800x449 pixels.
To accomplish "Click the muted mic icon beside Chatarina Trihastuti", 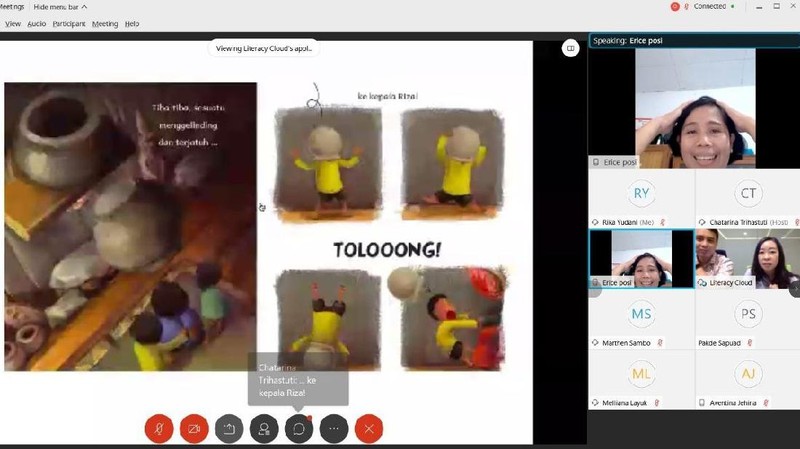I will coord(797,222).
